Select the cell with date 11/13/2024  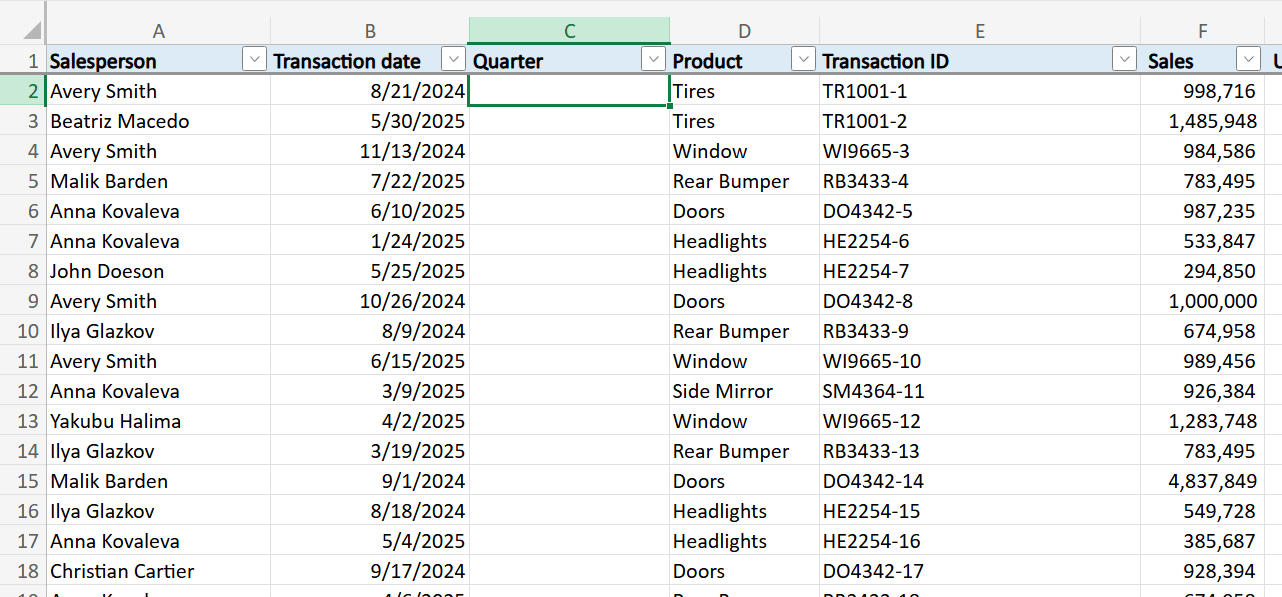tap(370, 151)
